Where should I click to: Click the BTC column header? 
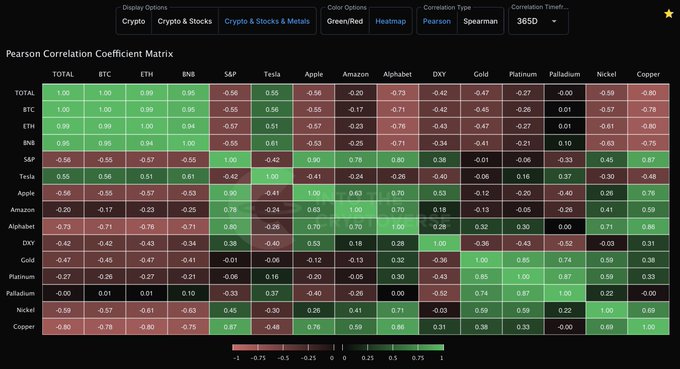point(105,74)
